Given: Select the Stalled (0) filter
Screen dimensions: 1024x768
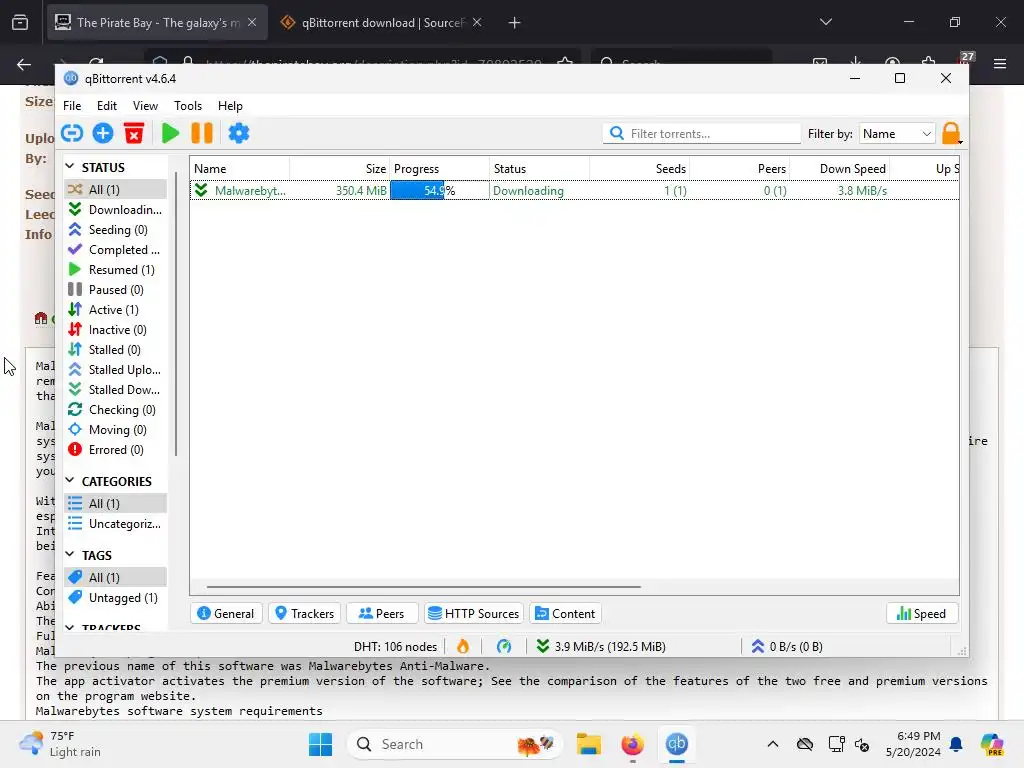Looking at the screenshot, I should [116, 350].
